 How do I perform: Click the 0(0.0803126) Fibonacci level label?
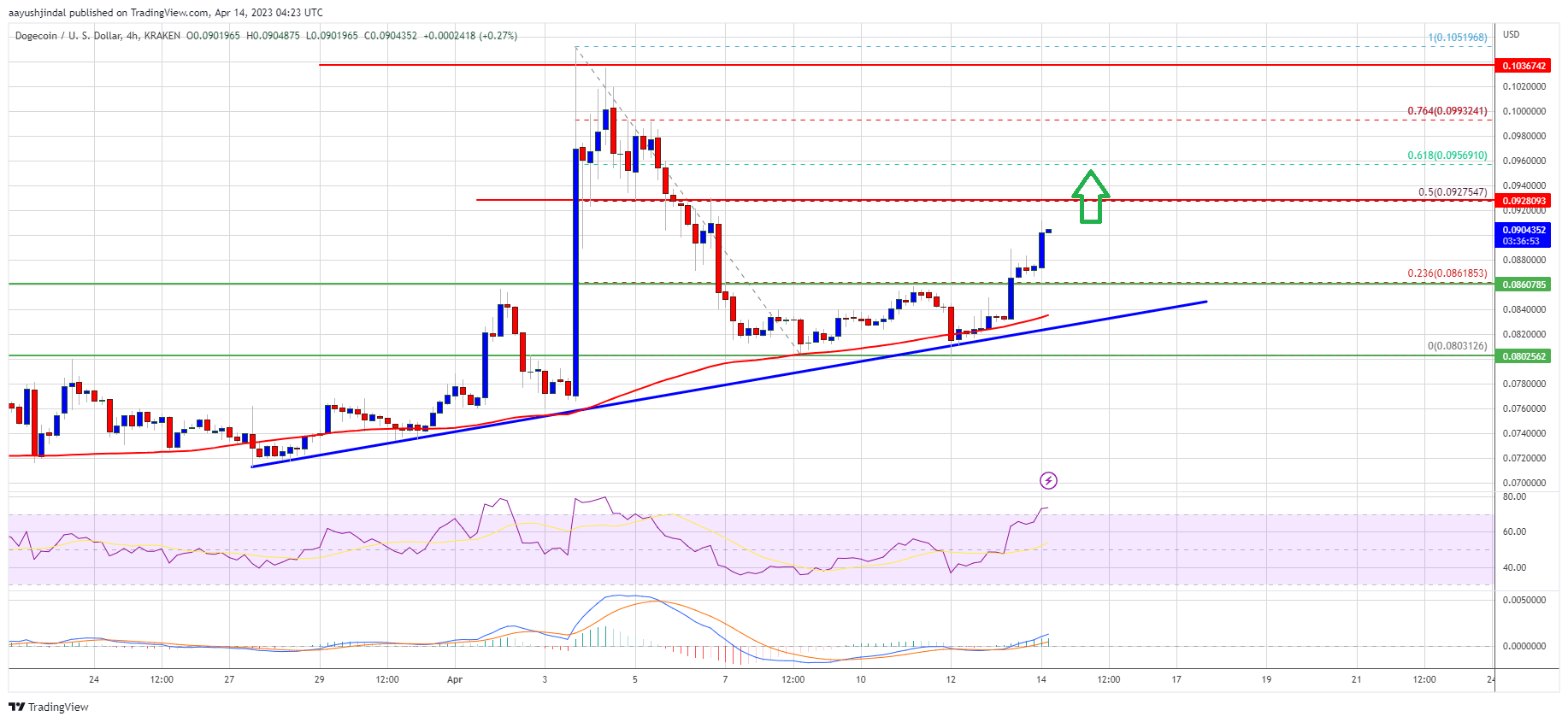[x=1457, y=346]
